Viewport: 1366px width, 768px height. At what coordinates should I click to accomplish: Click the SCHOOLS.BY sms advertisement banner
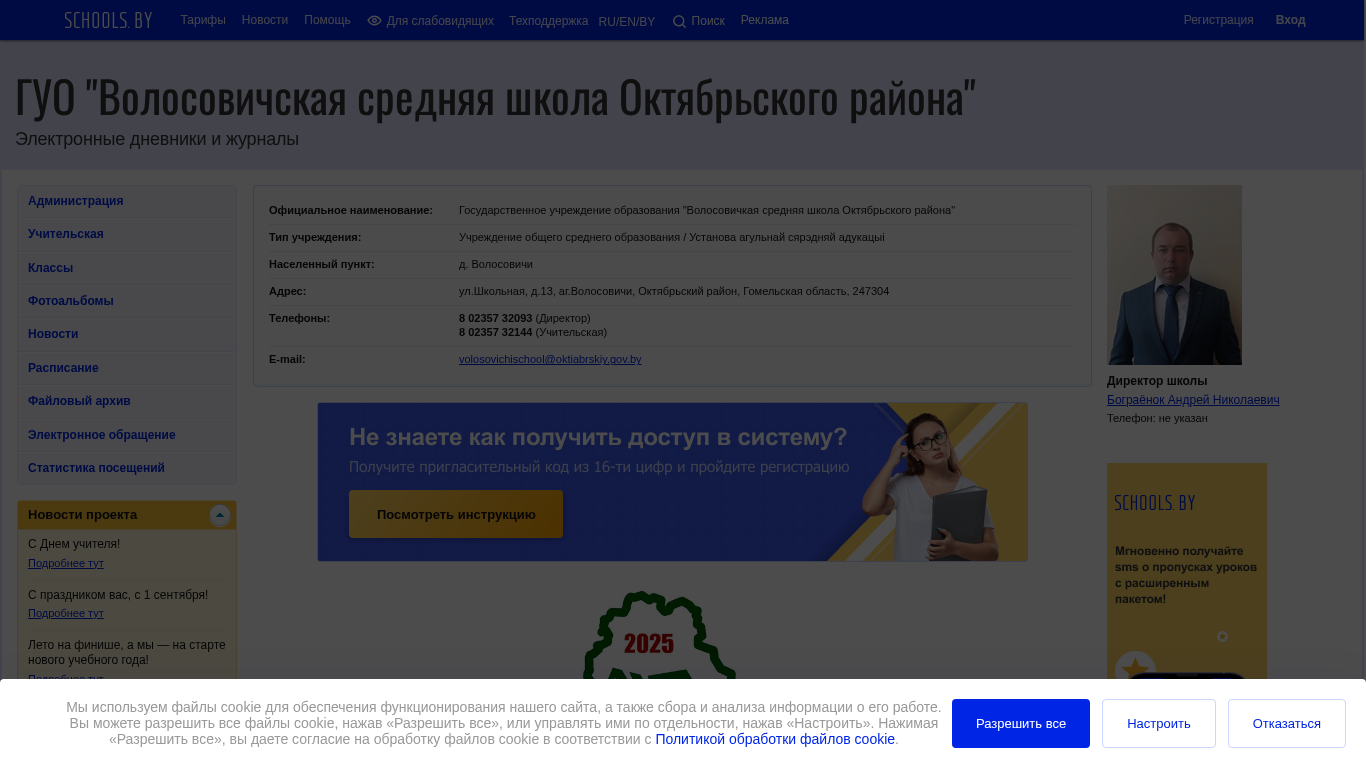[x=1187, y=572]
